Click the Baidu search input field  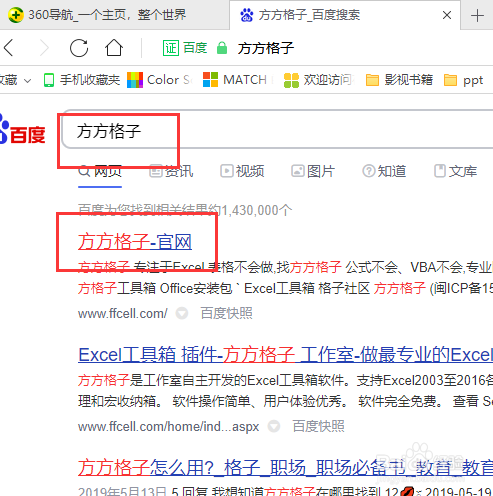(x=277, y=129)
